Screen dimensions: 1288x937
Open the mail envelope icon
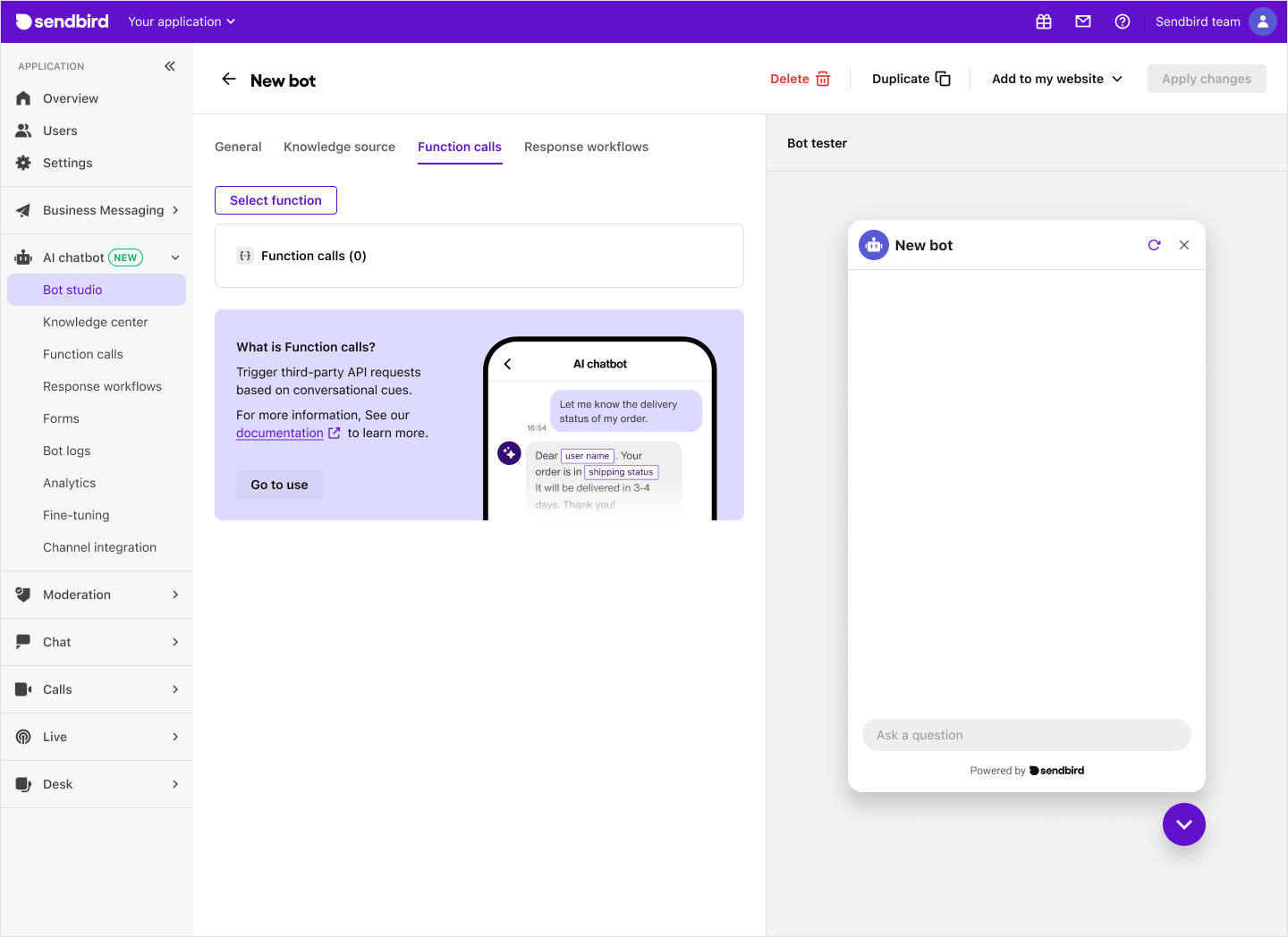click(1083, 21)
